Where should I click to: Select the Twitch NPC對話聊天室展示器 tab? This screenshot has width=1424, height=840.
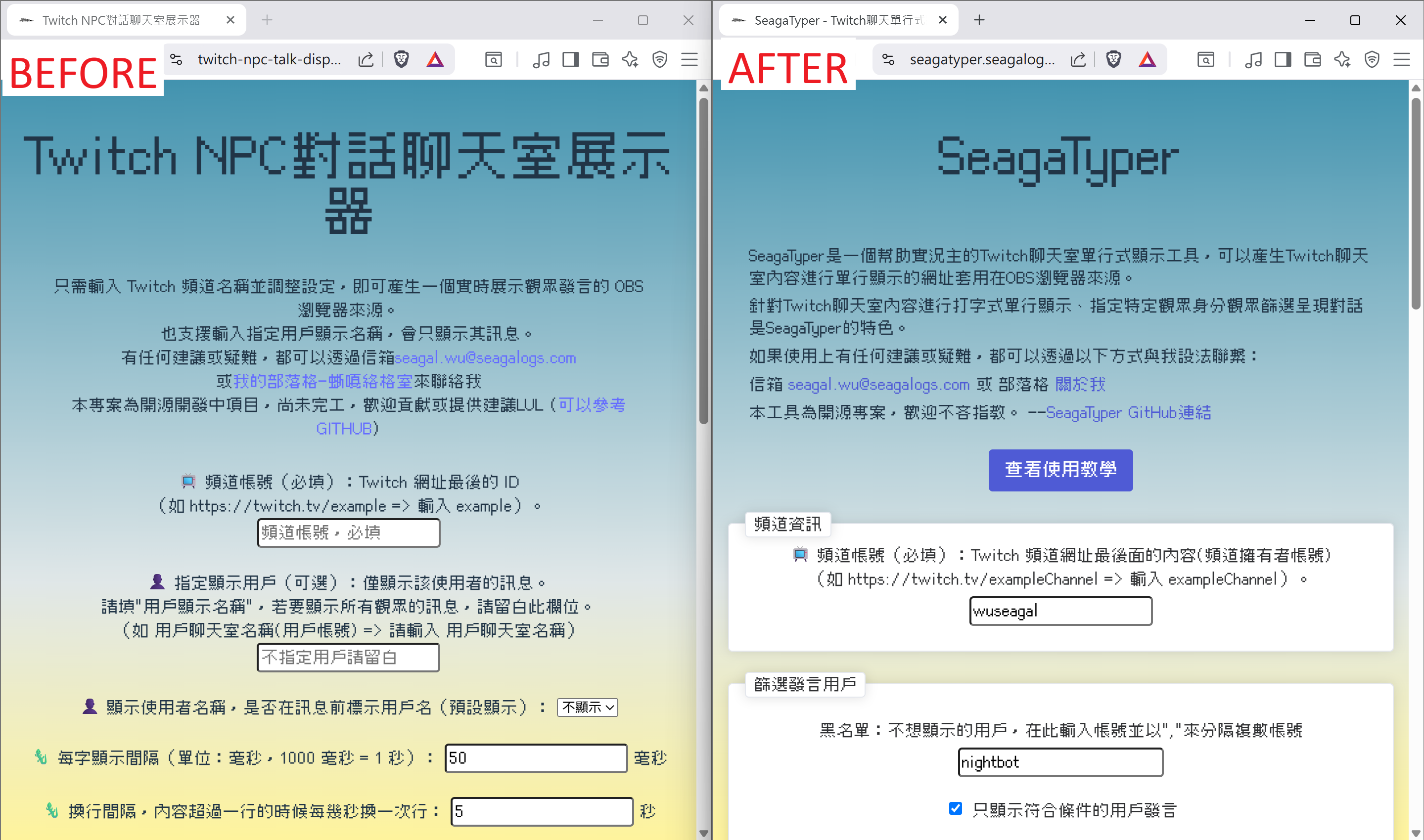(122, 20)
